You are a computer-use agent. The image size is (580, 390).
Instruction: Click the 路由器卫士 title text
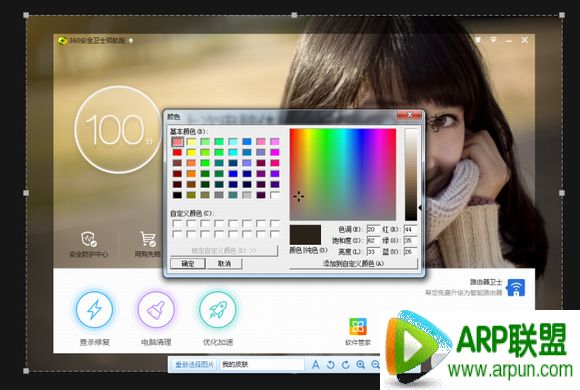click(486, 282)
